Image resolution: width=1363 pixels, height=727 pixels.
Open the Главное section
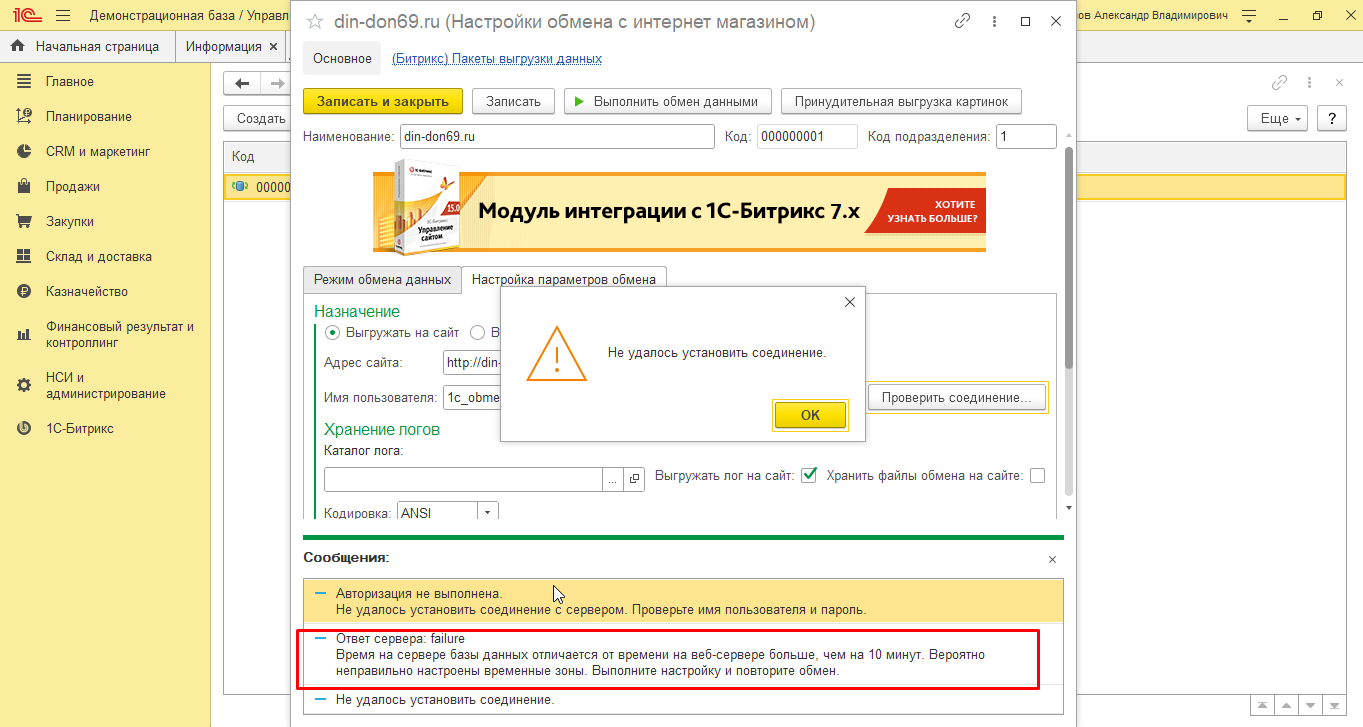pyautogui.click(x=70, y=82)
